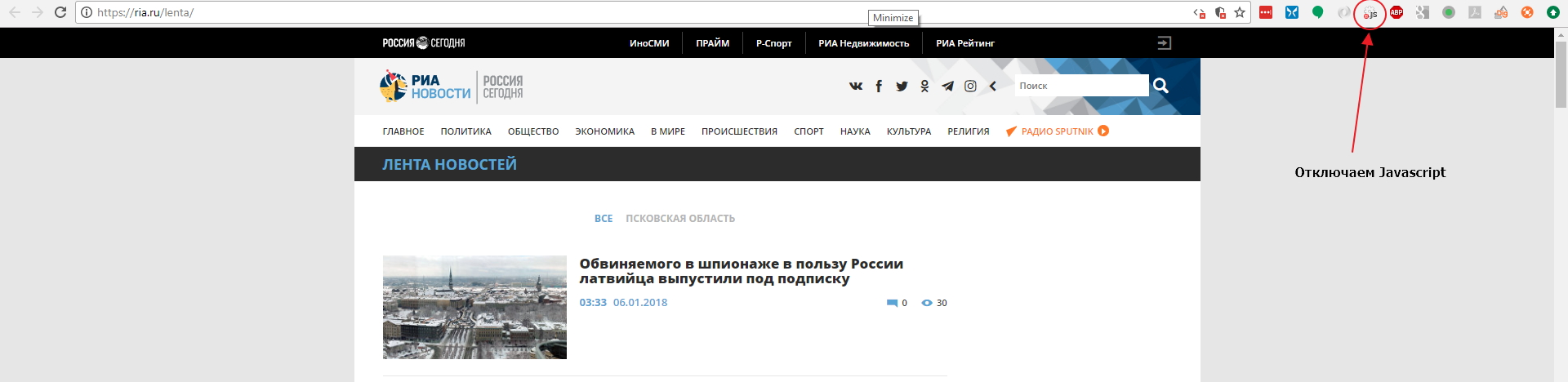Open the ГЛАВНОЕ menu section
1568x382 pixels.
403,131
